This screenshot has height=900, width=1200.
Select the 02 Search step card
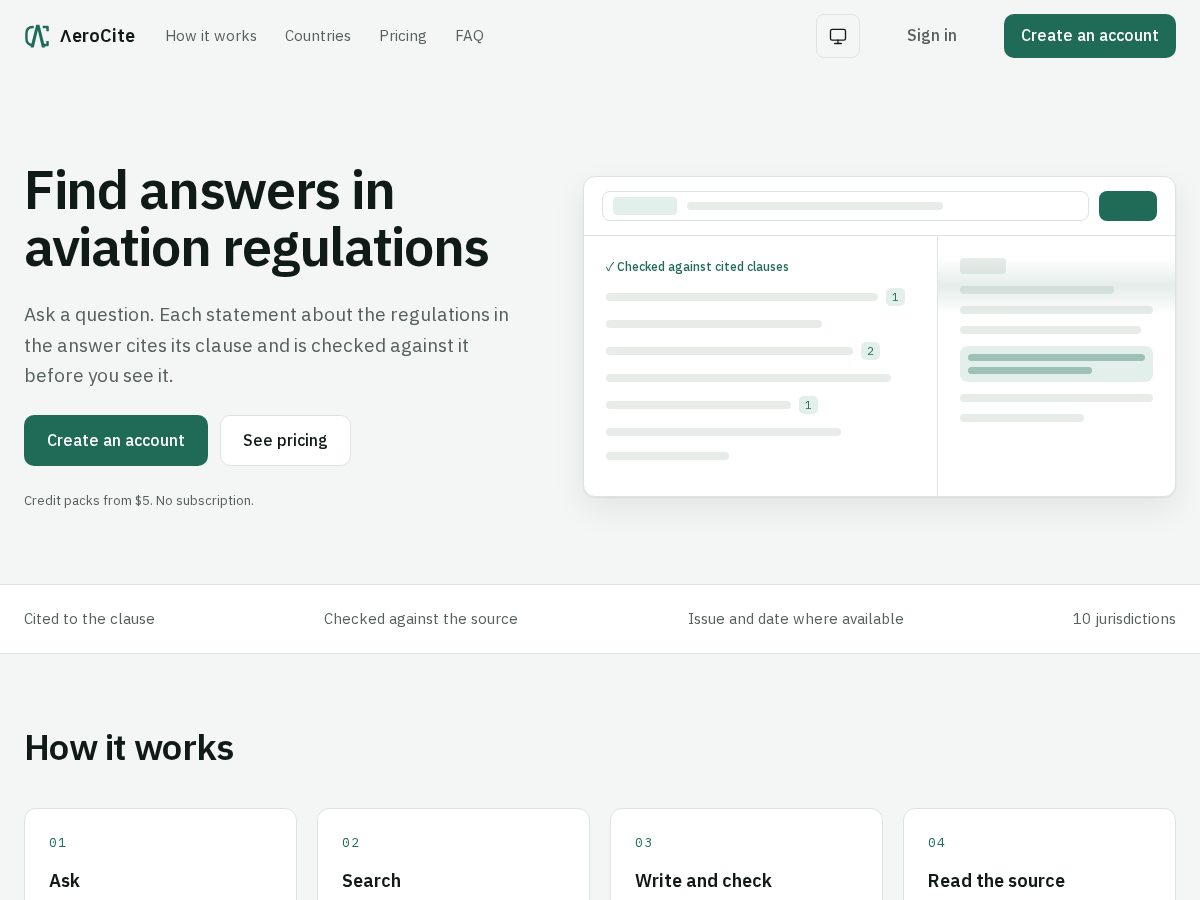(x=453, y=855)
